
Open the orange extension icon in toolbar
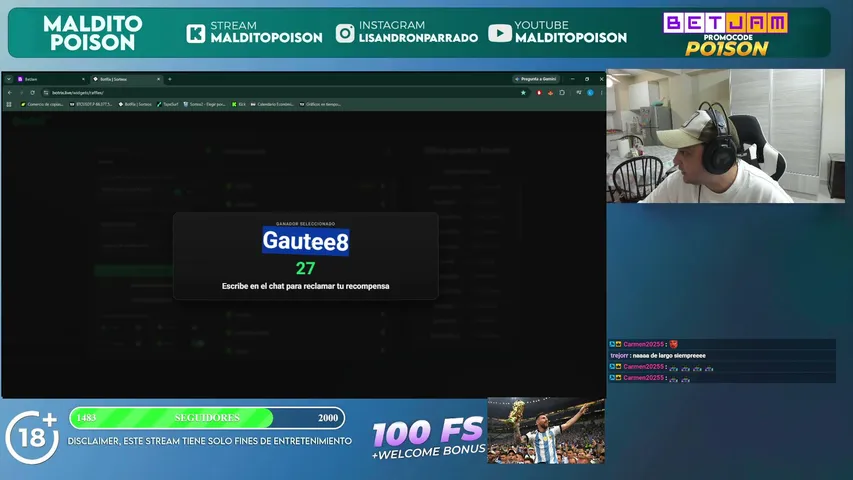click(551, 93)
